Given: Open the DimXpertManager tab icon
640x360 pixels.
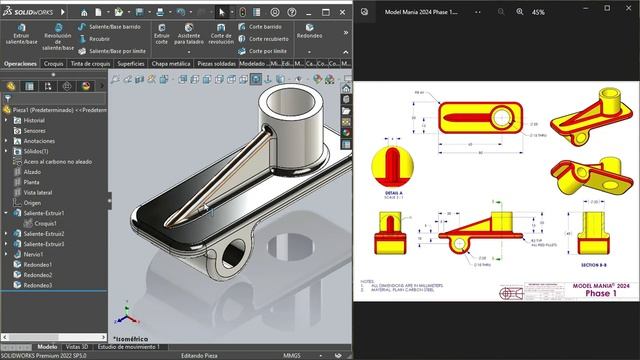Looking at the screenshot, I should [x=67, y=86].
